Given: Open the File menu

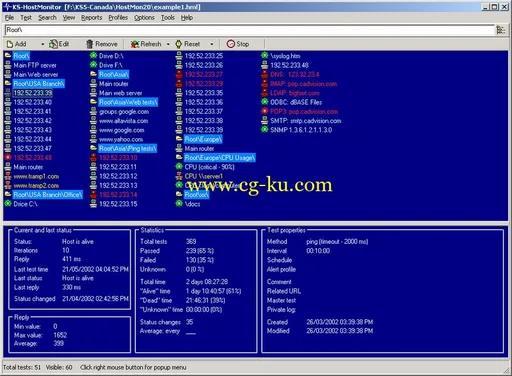Looking at the screenshot, I should click(x=9, y=18).
